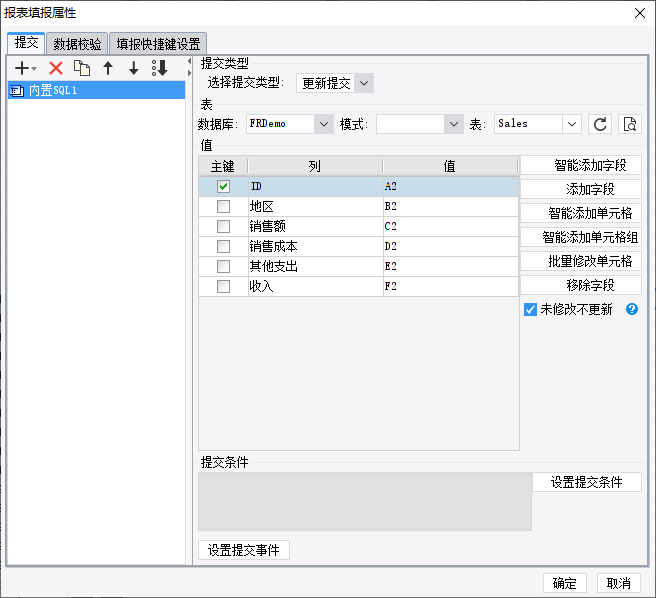Delete the selected item with the red X
This screenshot has width=656, height=598.
(56, 68)
